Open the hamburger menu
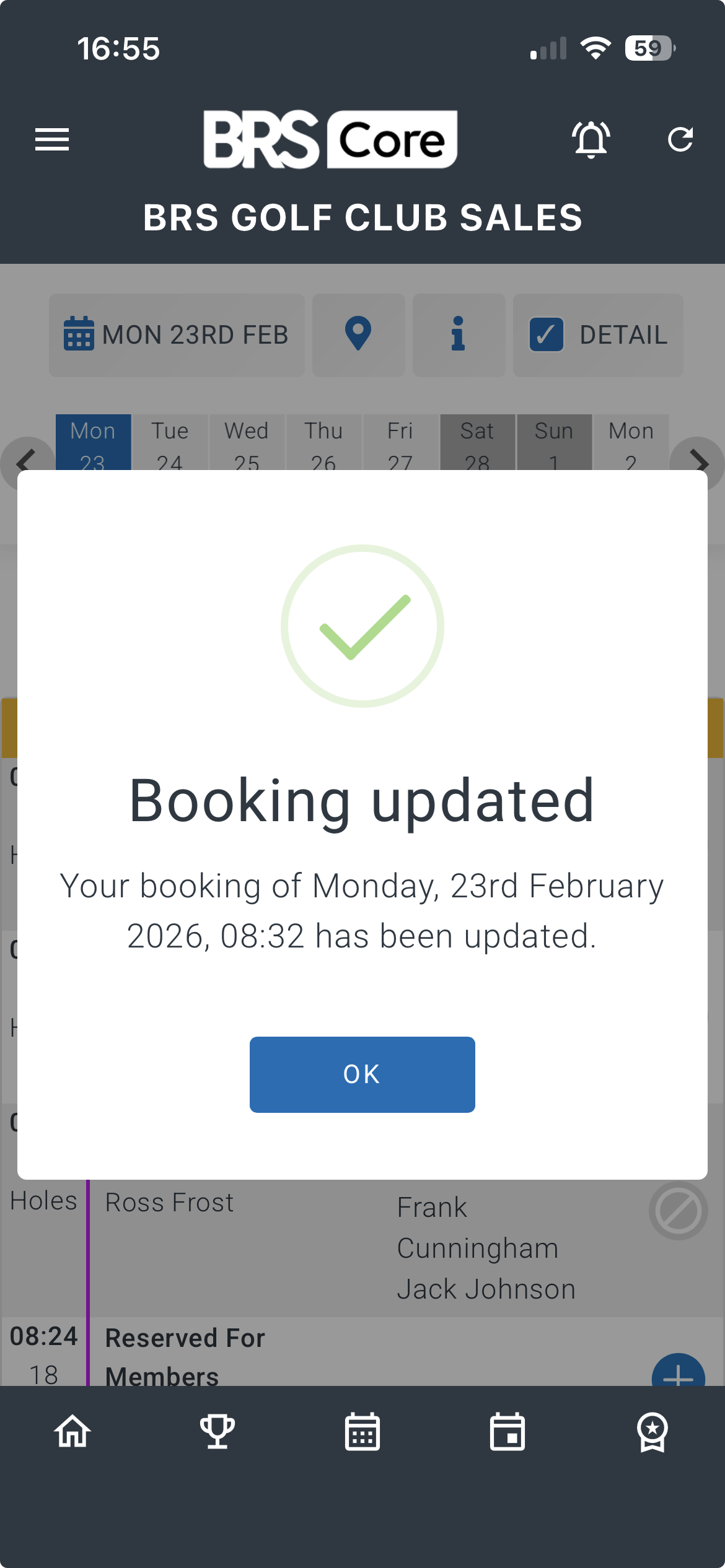Viewport: 725px width, 1568px height. pos(52,139)
